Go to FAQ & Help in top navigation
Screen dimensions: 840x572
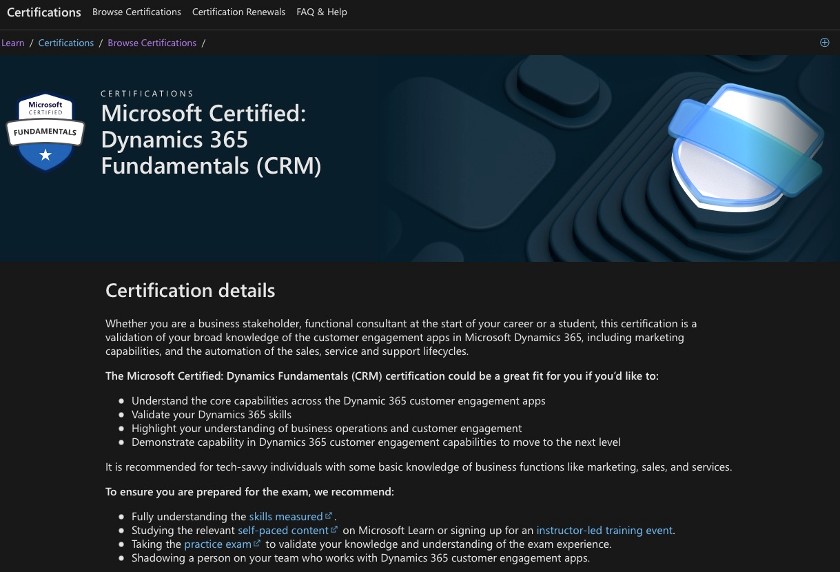[322, 12]
